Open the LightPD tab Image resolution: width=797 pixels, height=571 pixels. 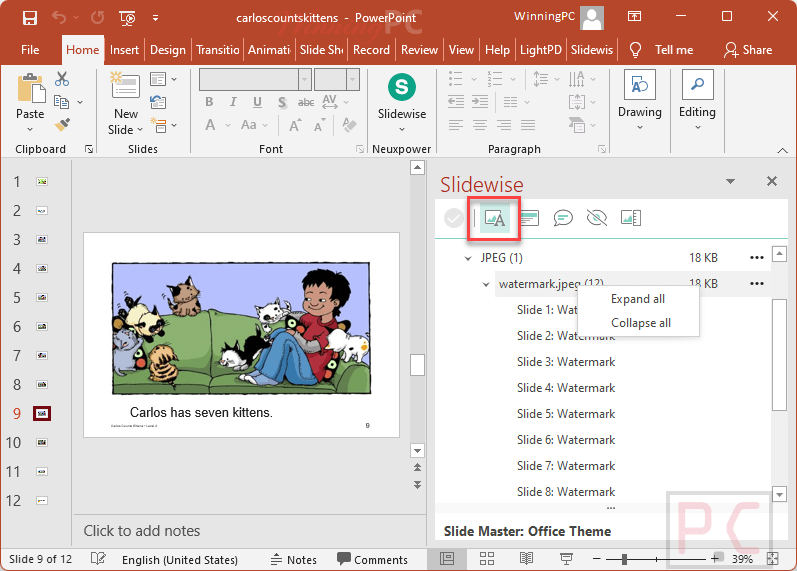coord(540,50)
